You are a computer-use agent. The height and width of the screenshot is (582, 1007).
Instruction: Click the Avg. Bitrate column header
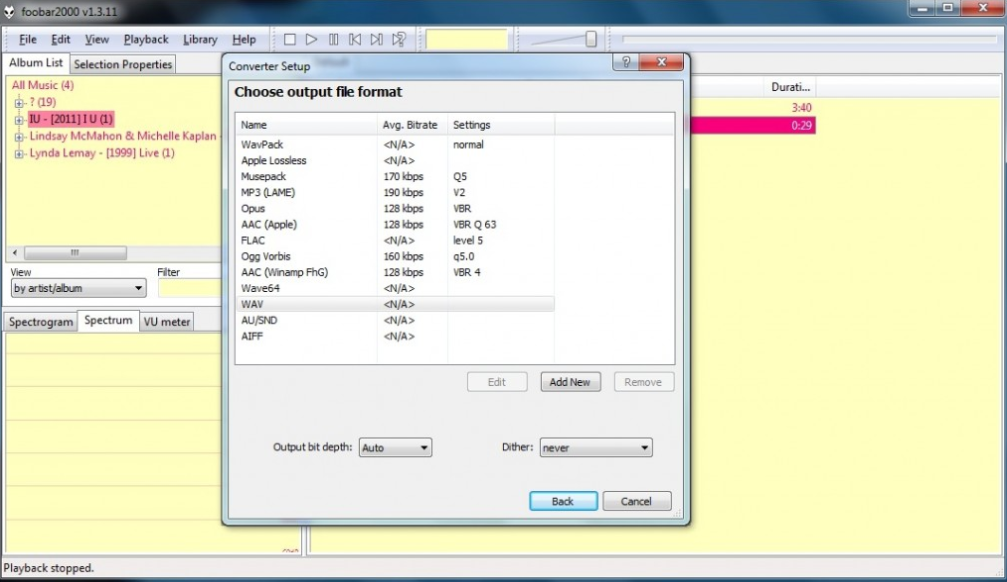pos(412,125)
